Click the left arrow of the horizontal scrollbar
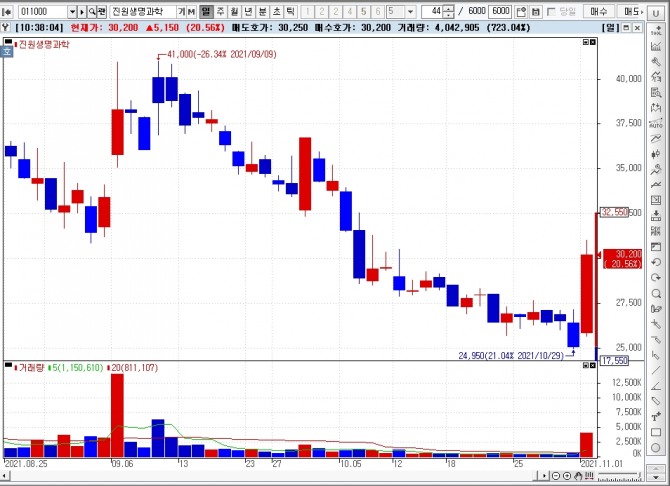Screen dimensions: 670x486 pos(3,476)
